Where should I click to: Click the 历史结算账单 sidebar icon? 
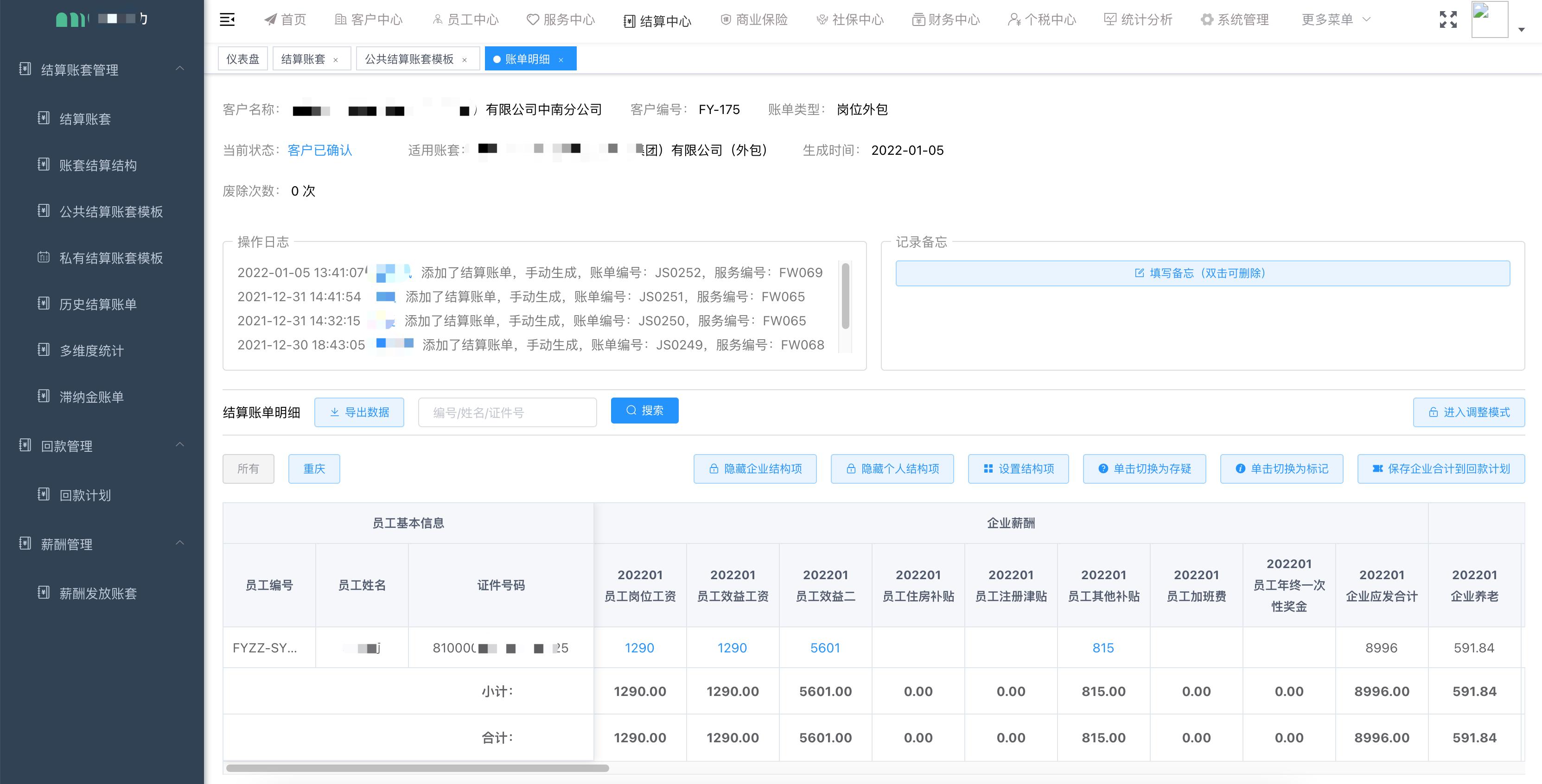coord(43,304)
